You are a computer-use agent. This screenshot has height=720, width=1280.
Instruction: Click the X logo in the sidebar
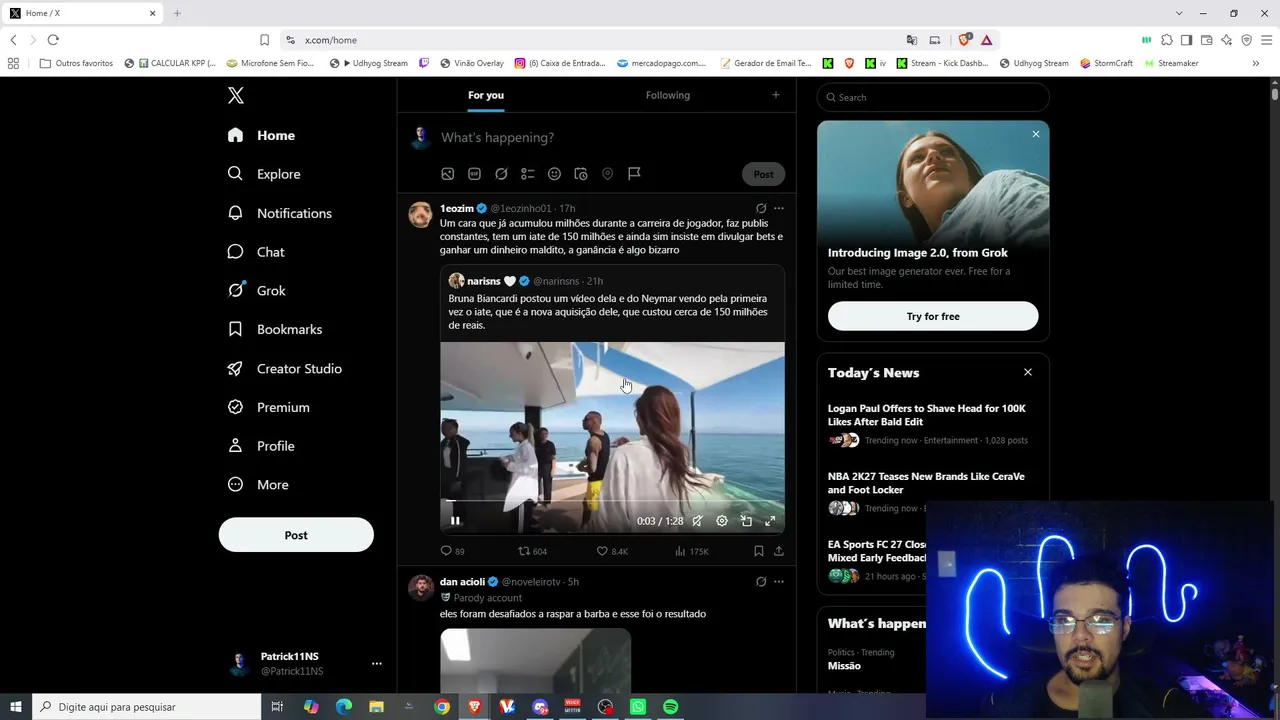point(236,96)
